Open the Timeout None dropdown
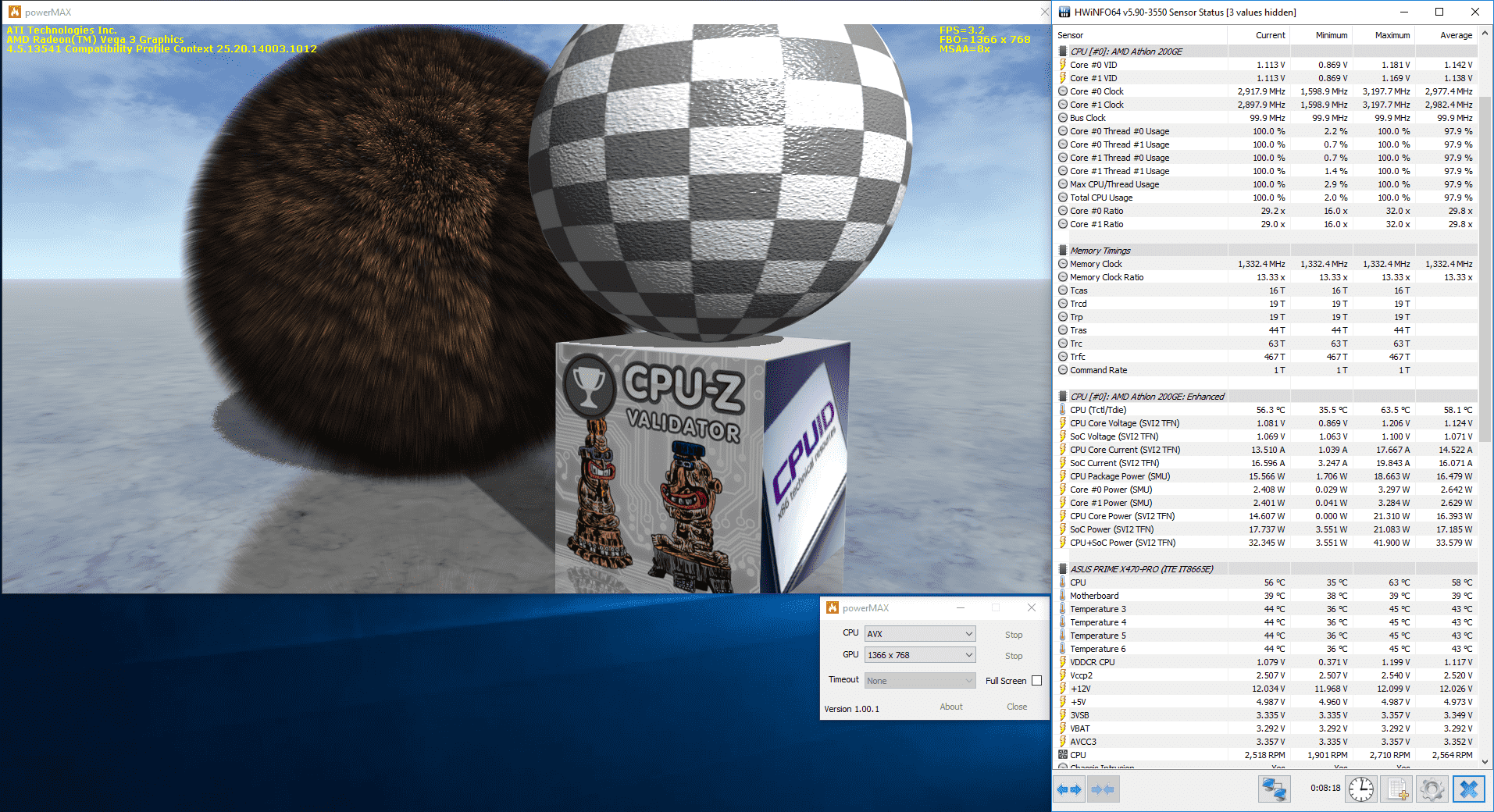 click(920, 681)
